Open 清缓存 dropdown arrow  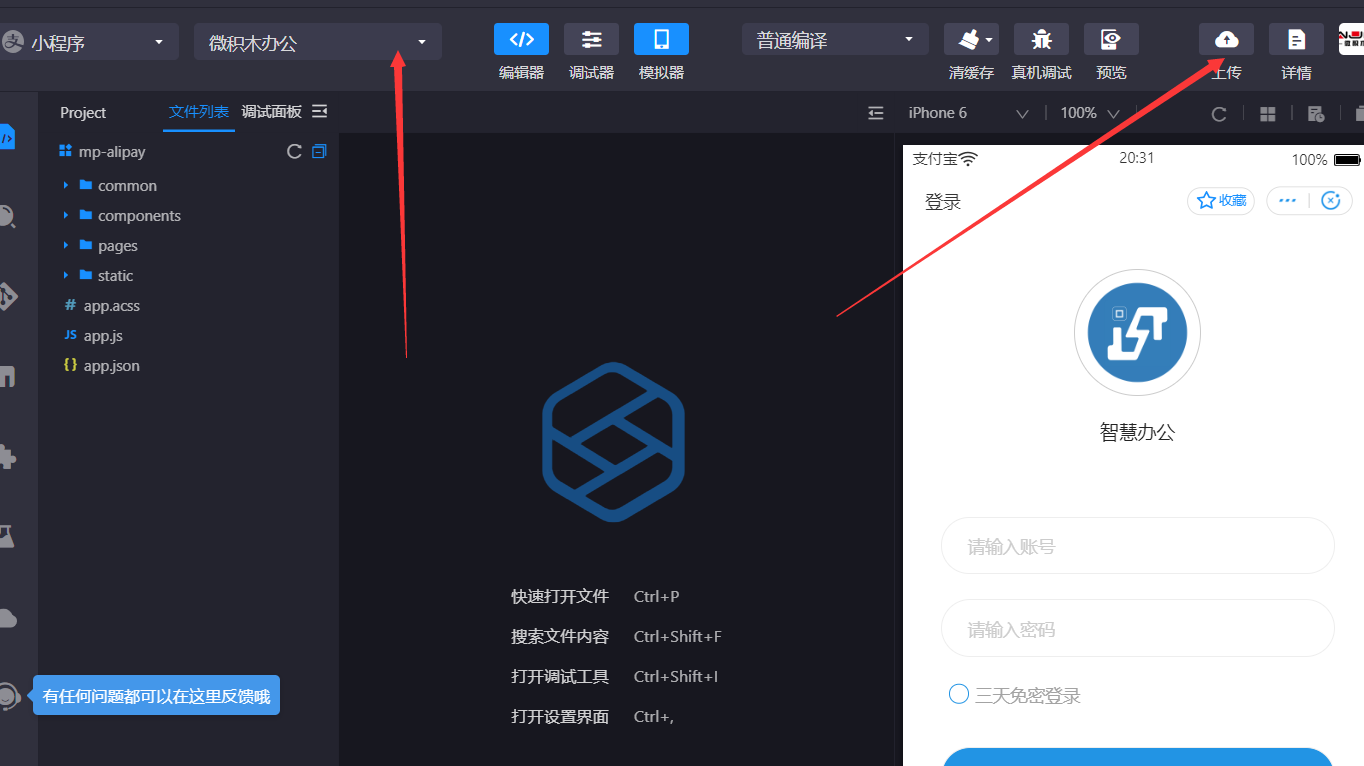[x=989, y=40]
